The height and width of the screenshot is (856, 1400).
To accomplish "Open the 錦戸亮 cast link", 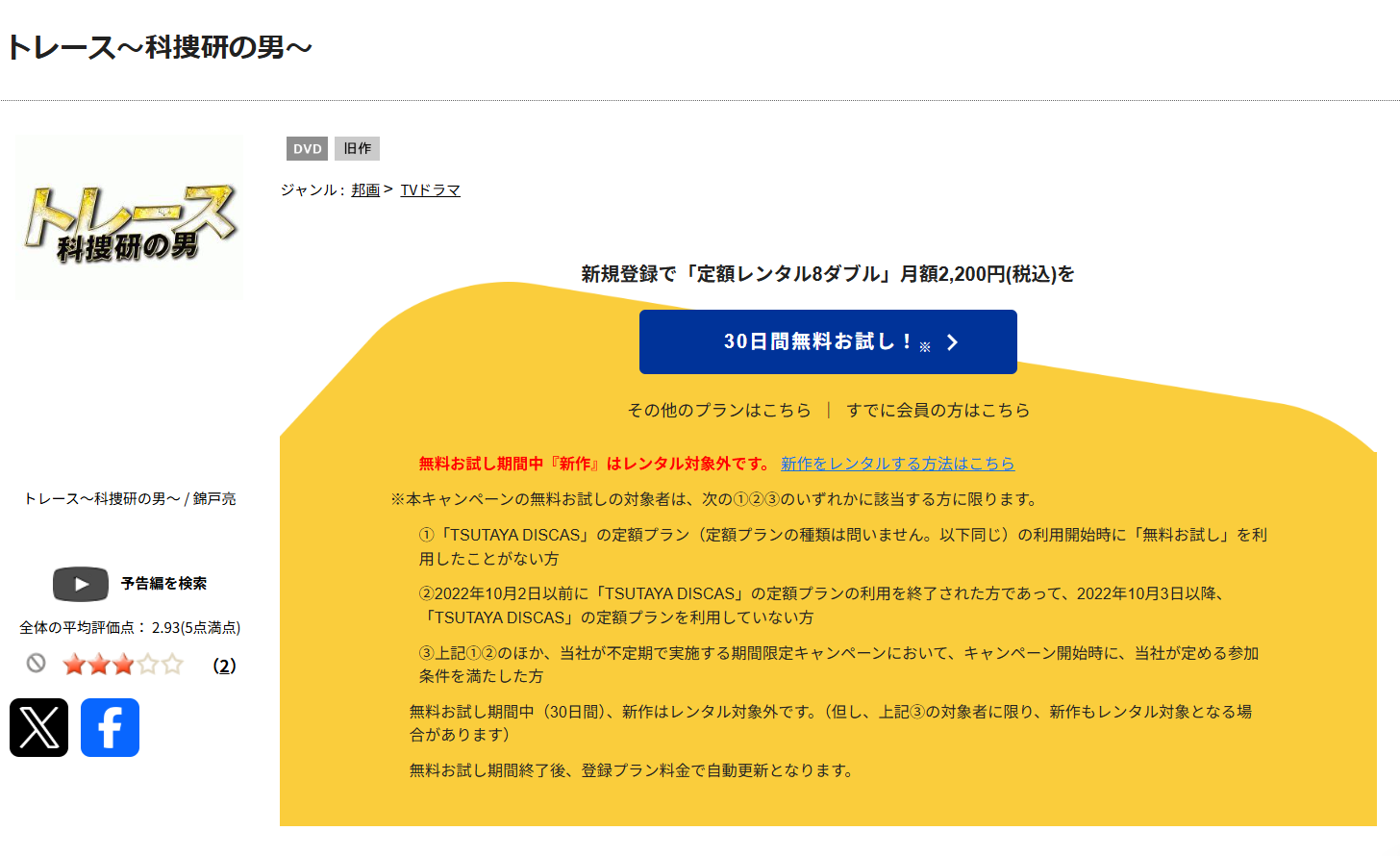I will 214,498.
